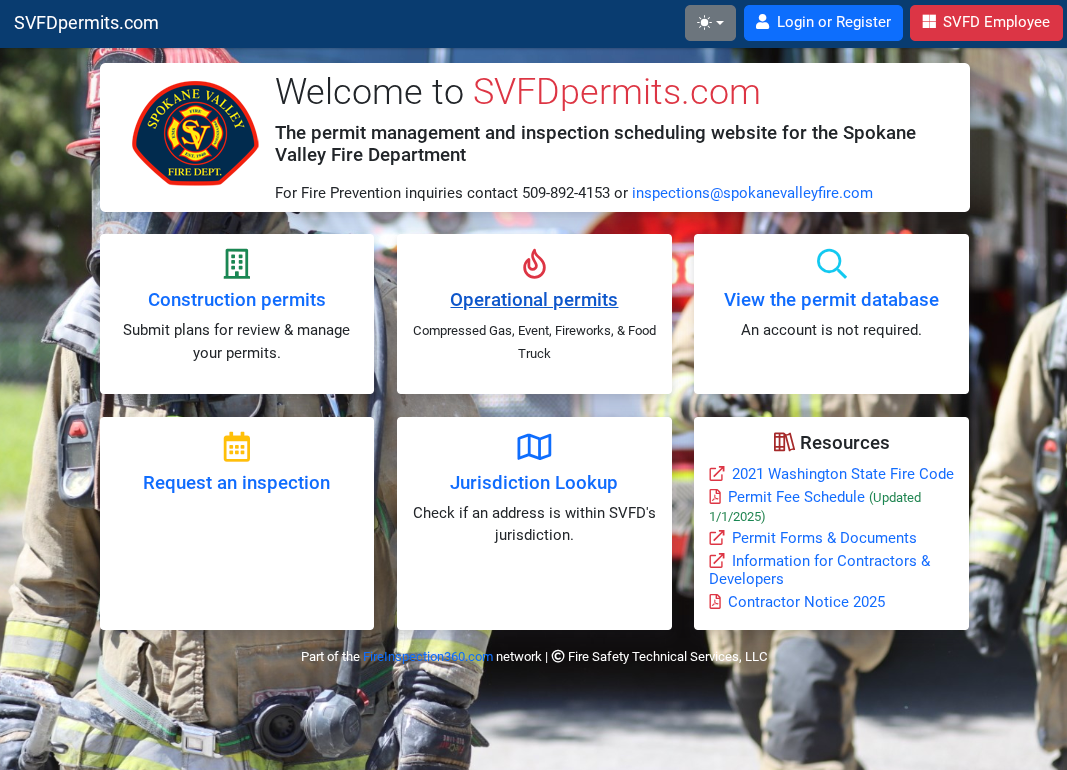Image resolution: width=1067 pixels, height=770 pixels.
Task: Email inspections@spokanevalleyfire.com link
Action: pos(752,193)
